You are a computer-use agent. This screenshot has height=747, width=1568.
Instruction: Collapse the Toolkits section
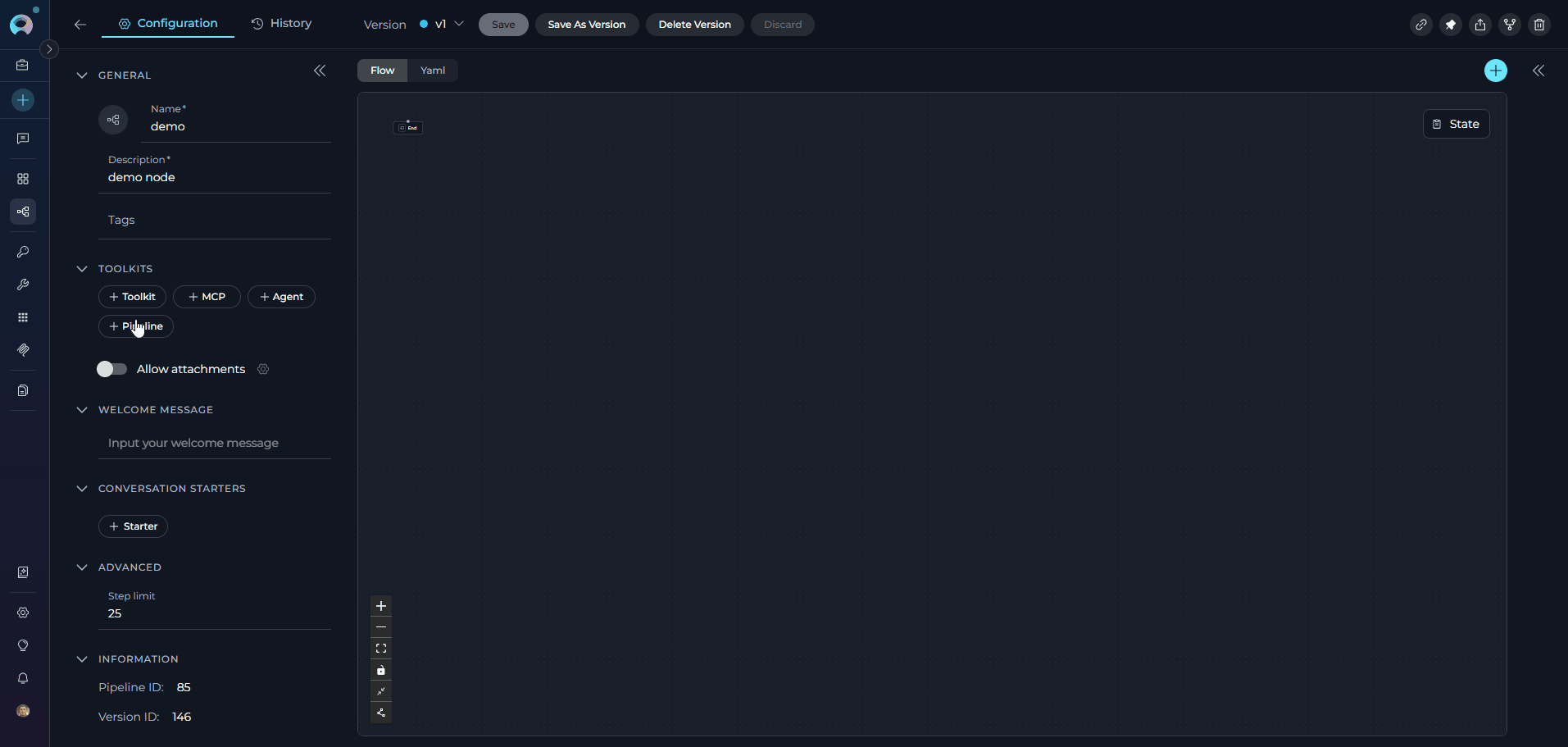click(x=82, y=269)
